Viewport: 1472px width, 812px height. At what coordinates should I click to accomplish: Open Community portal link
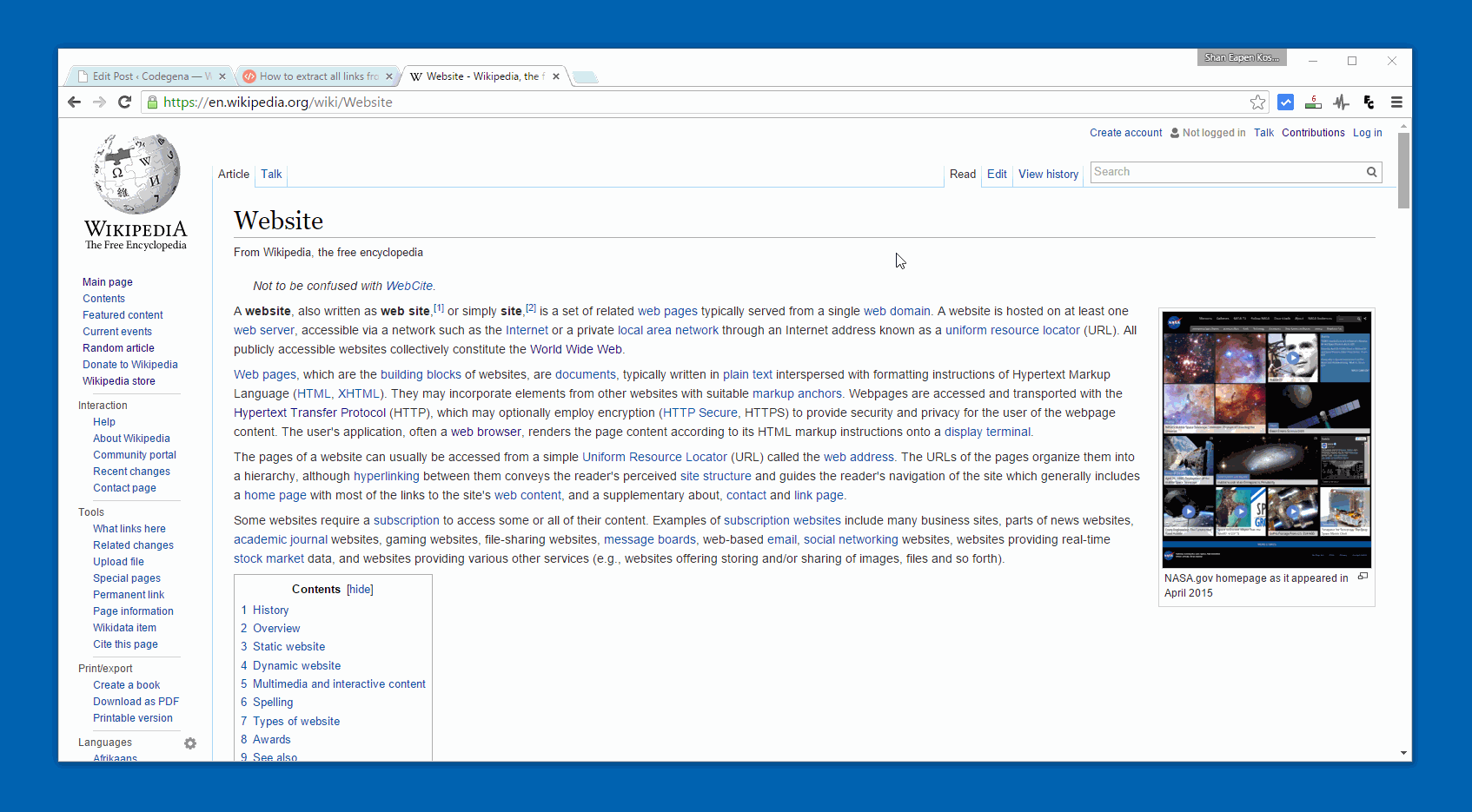135,455
